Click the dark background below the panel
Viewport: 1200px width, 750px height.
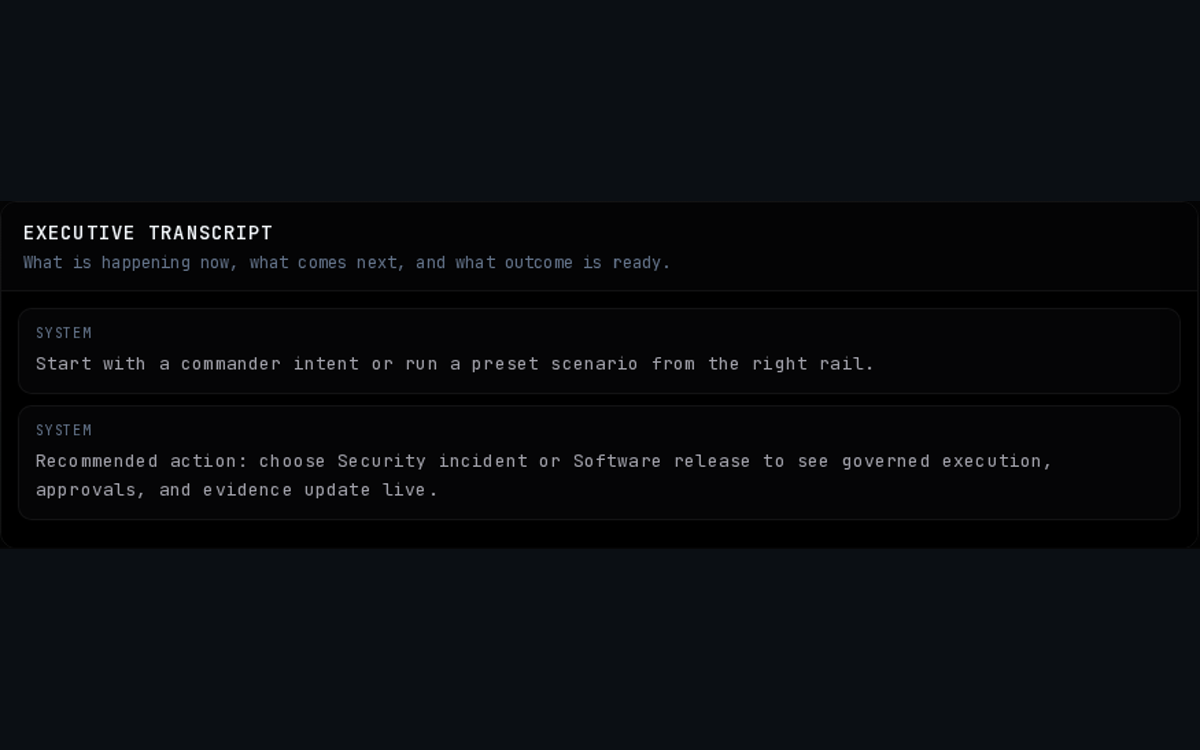(x=600, y=650)
